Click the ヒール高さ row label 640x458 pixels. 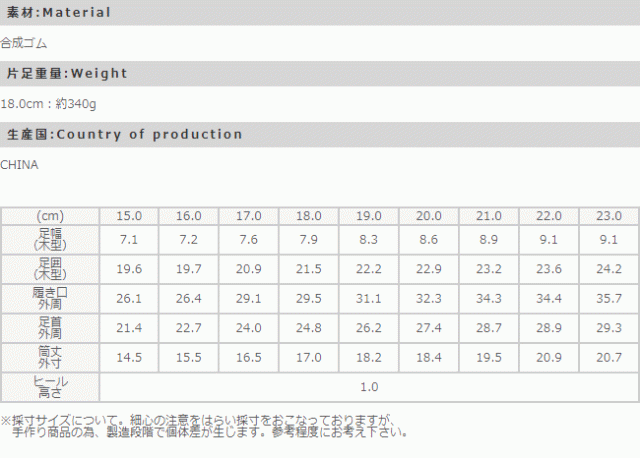point(50,386)
